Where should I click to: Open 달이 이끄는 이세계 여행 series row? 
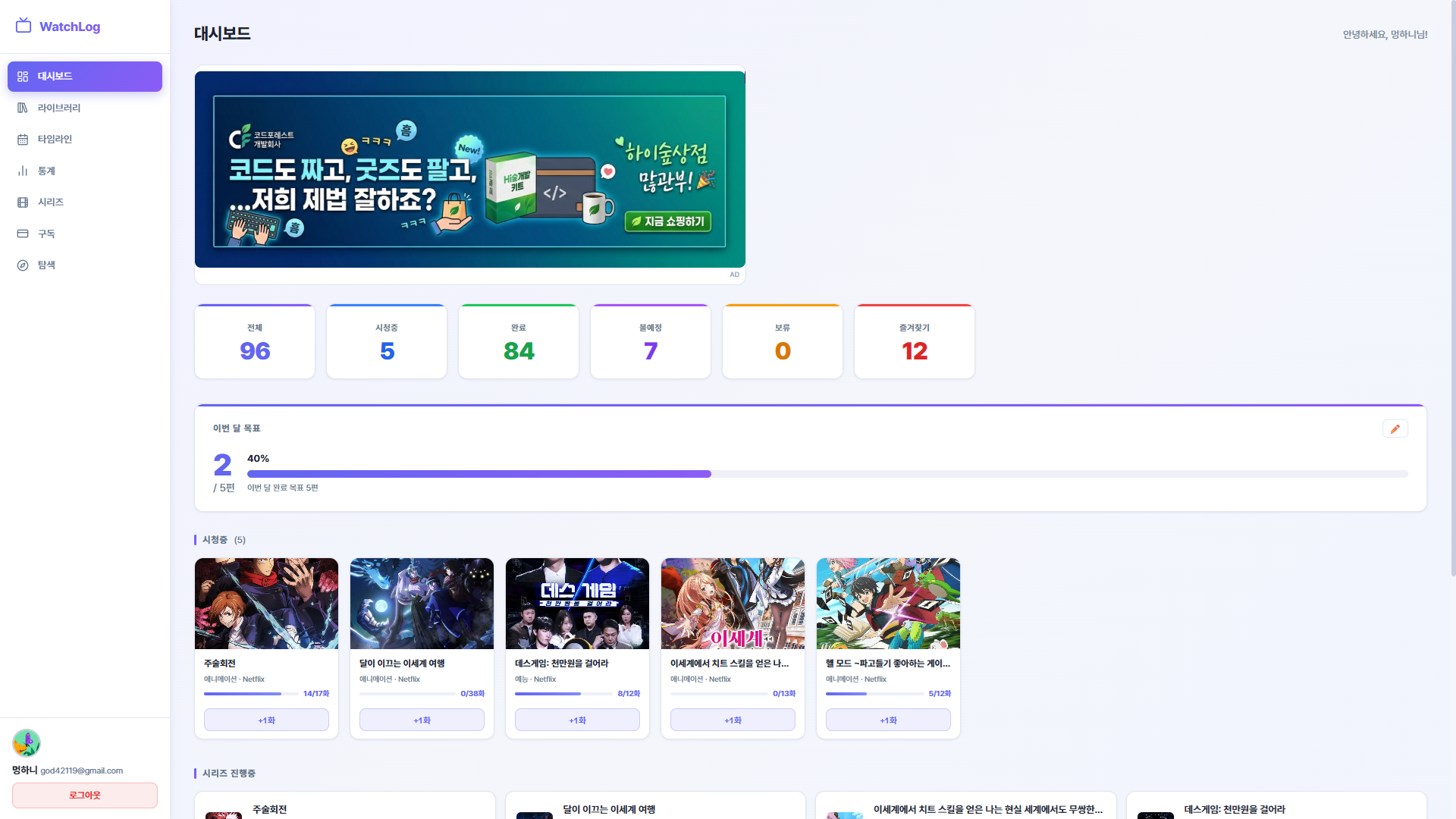(x=656, y=806)
